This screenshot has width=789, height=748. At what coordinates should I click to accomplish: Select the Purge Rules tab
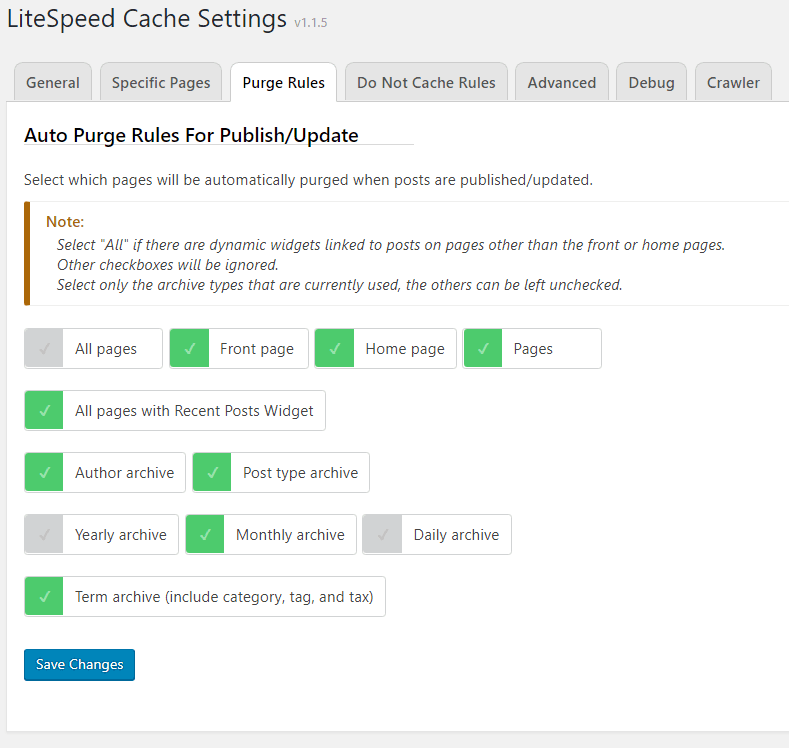(283, 83)
